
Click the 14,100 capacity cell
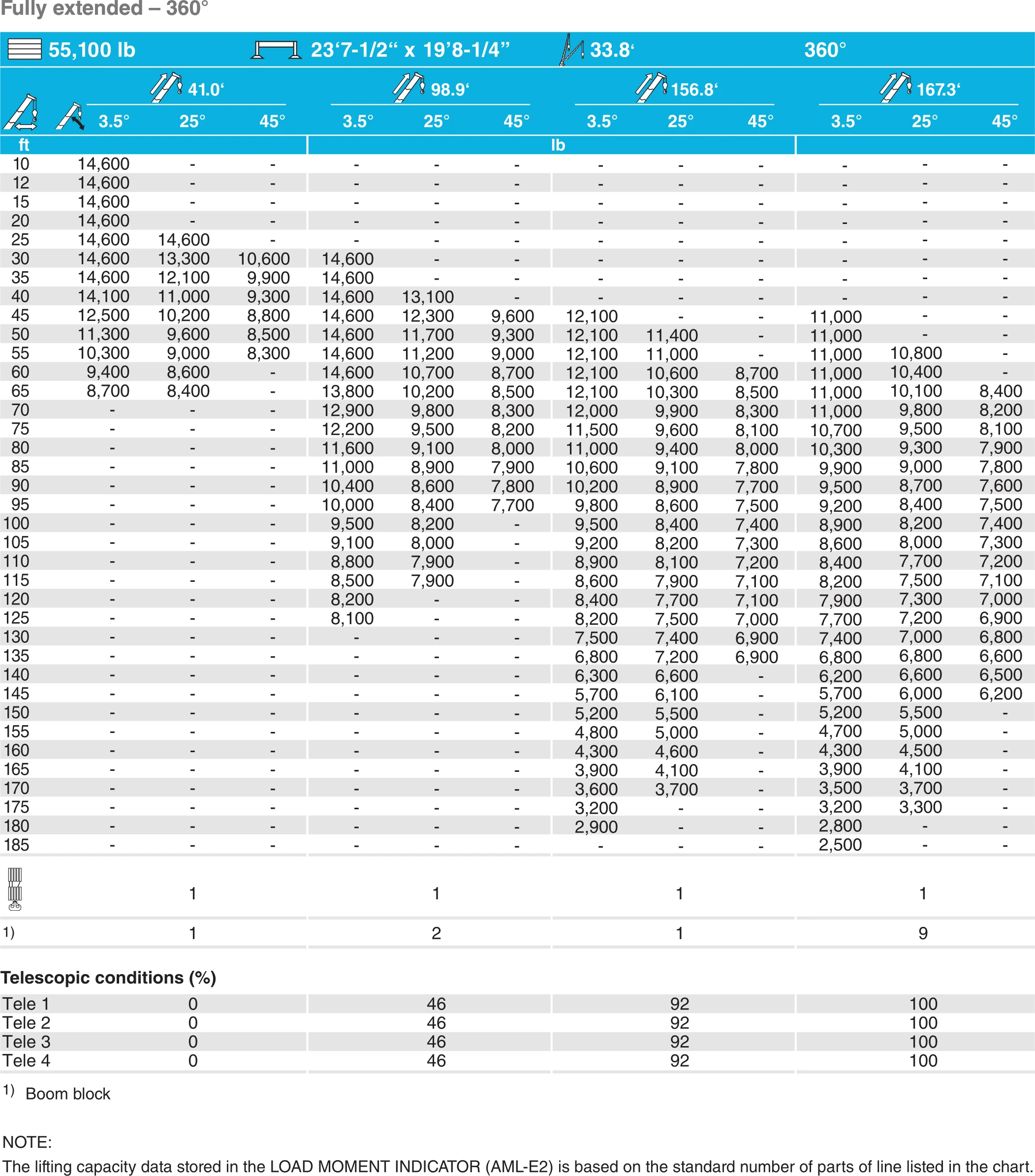[x=103, y=296]
